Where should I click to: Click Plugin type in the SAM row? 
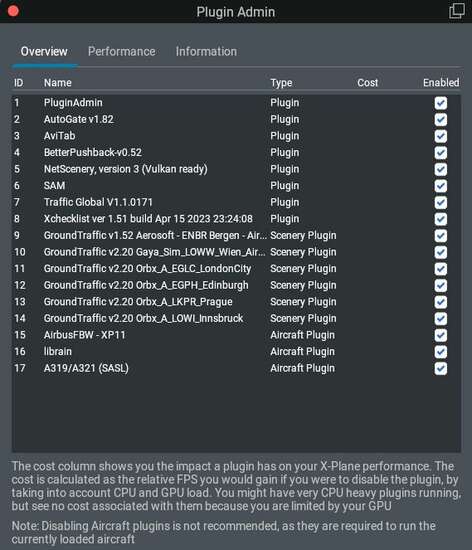pyautogui.click(x=284, y=186)
